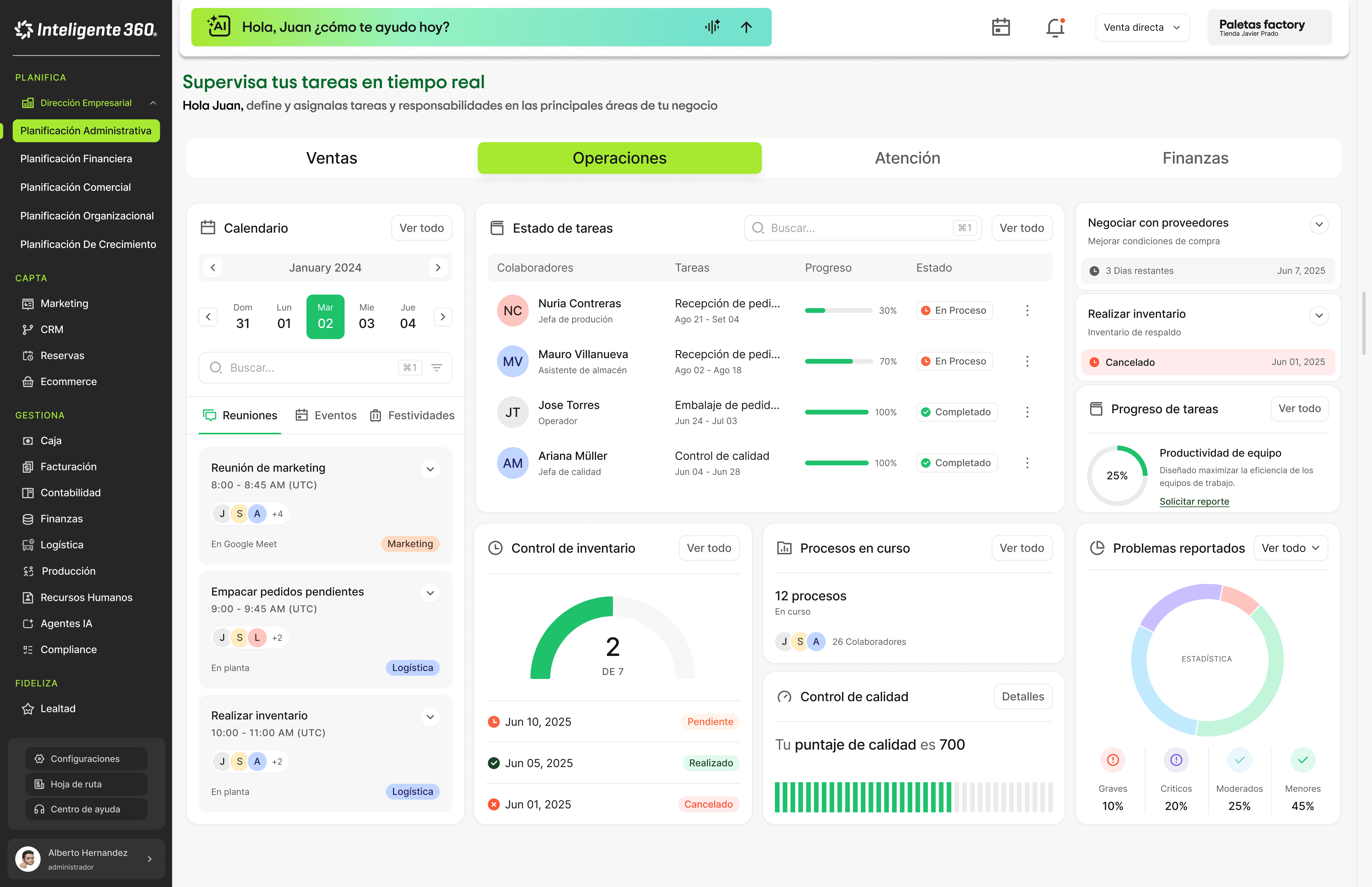
Task: Select day Mie 03 in the calendar
Action: tap(366, 317)
